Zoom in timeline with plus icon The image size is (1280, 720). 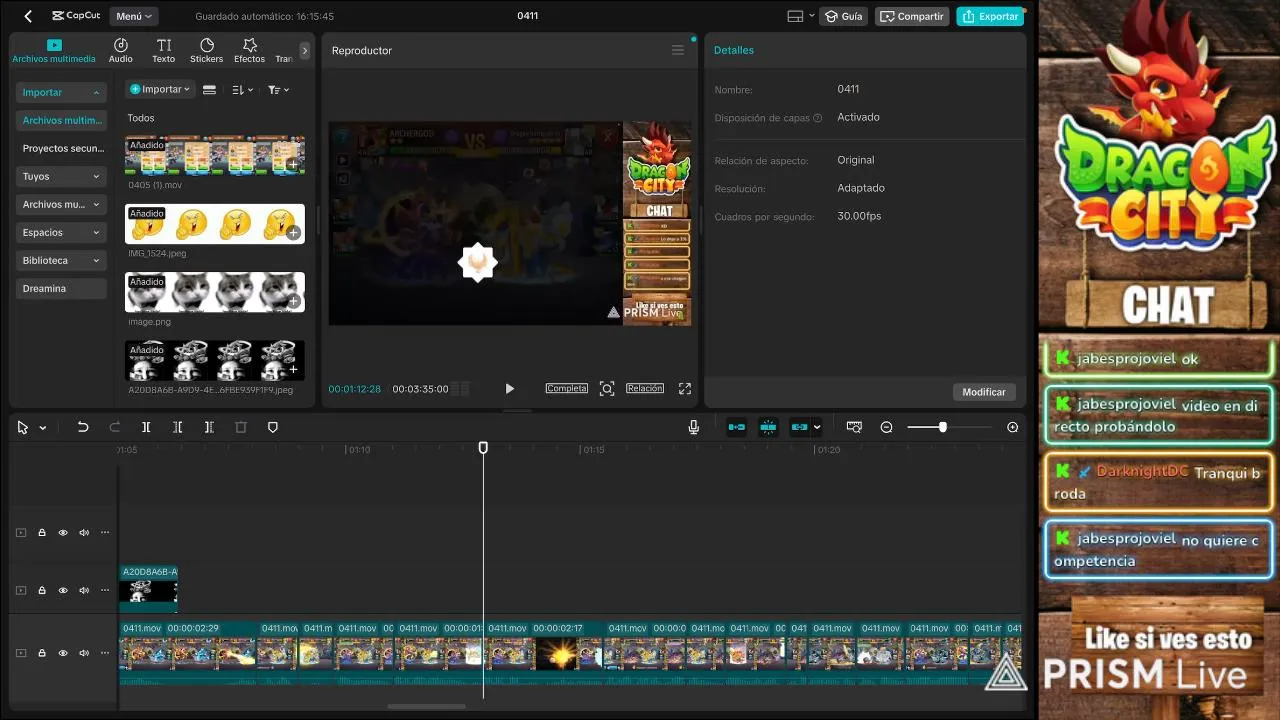click(x=1012, y=427)
